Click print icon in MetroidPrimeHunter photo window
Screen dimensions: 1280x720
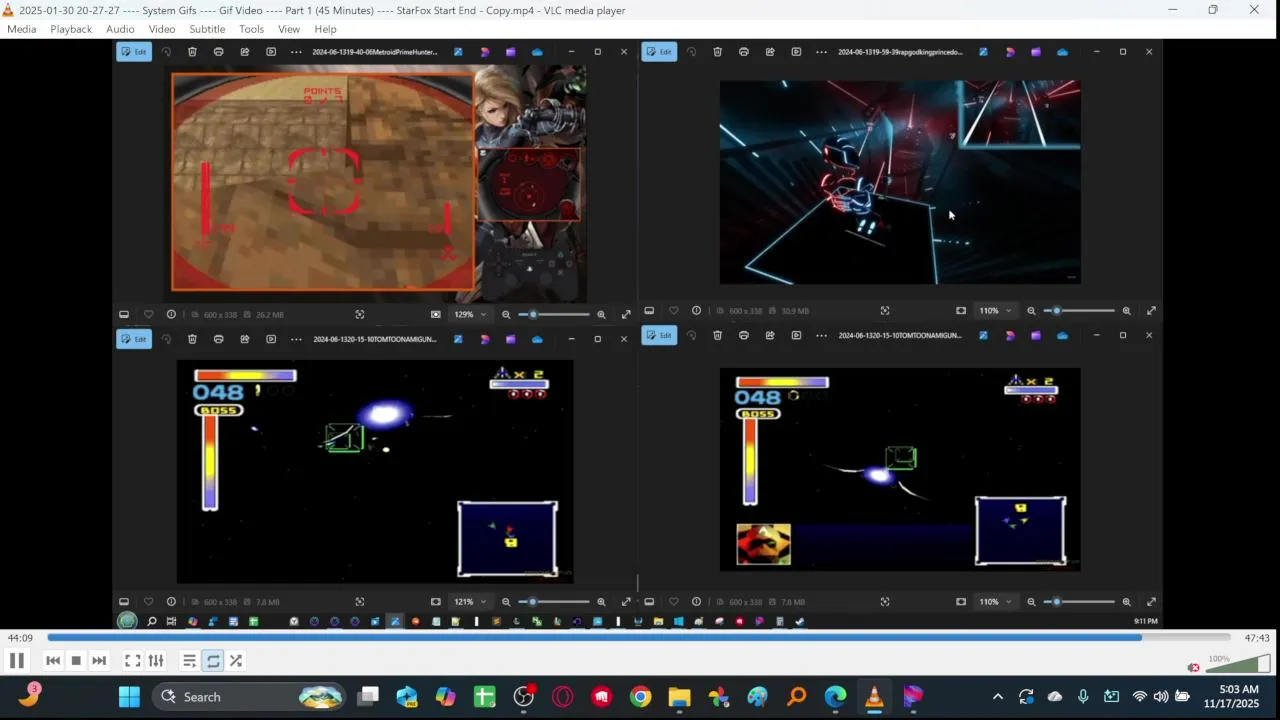tap(218, 52)
